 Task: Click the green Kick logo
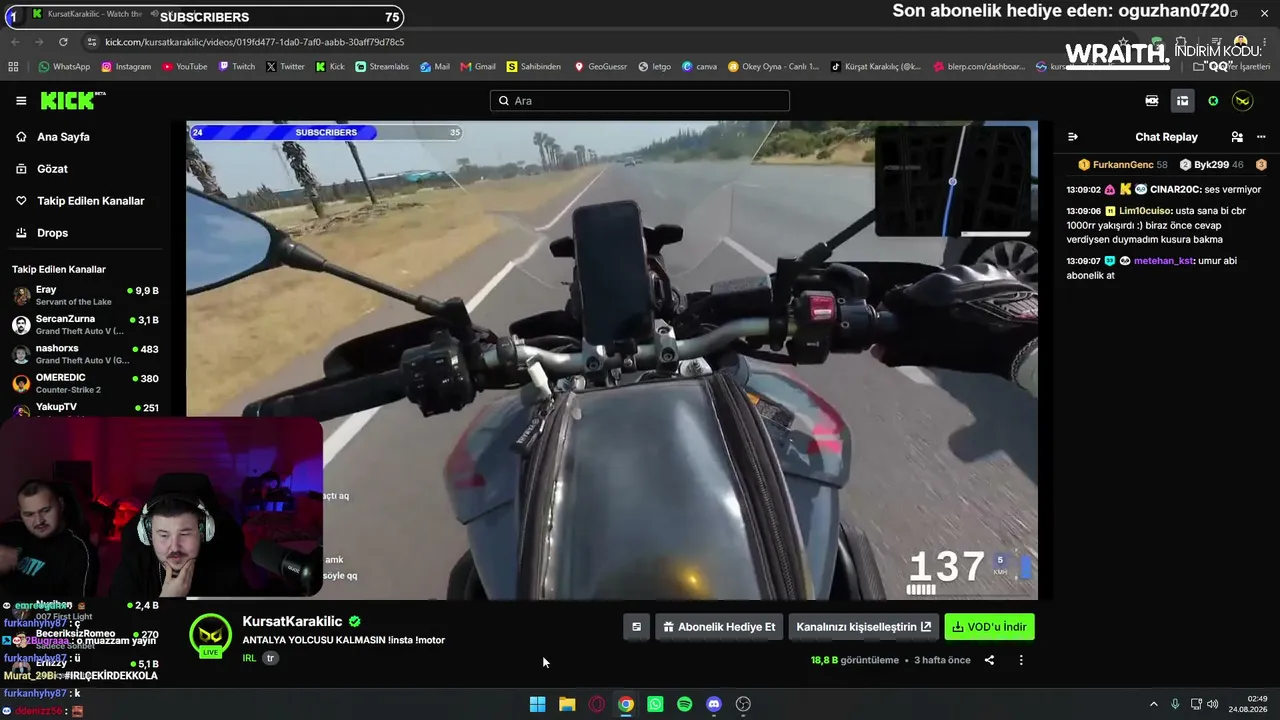coord(72,100)
